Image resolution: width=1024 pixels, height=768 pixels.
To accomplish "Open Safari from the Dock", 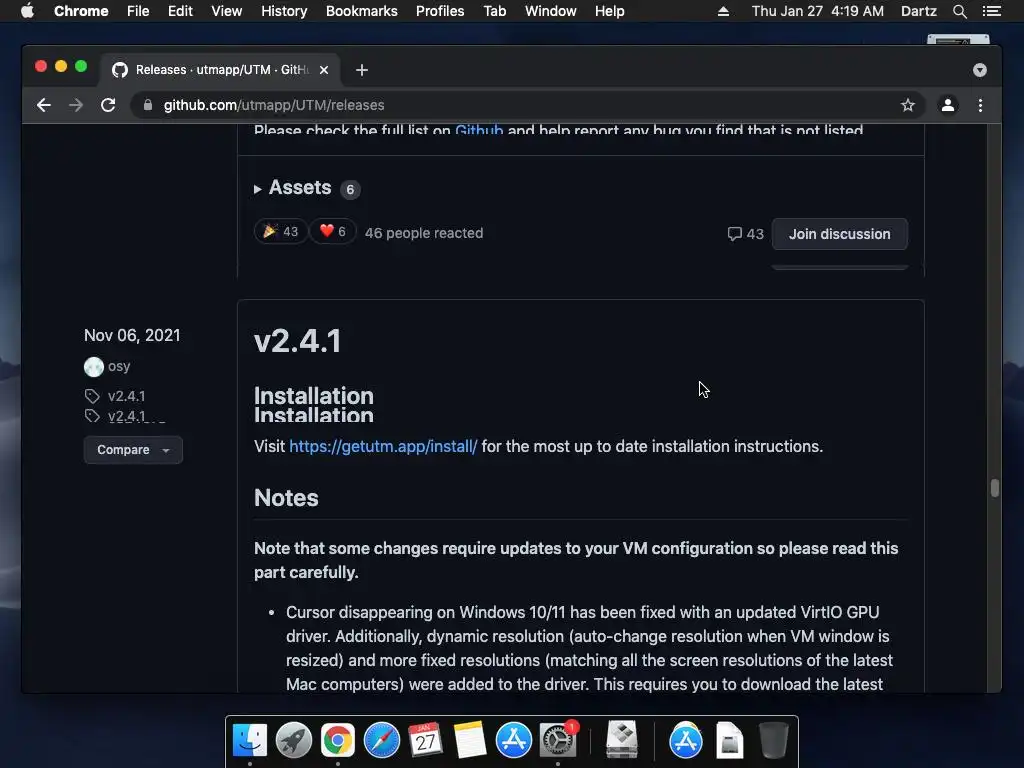I will tap(381, 740).
